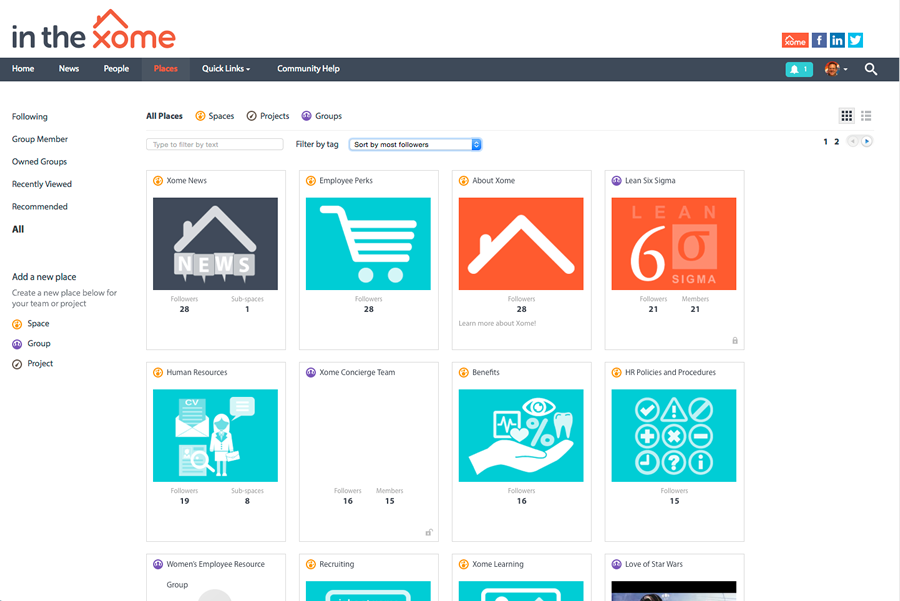Open Employee Perks shopping cart thumbnail

pos(368,244)
